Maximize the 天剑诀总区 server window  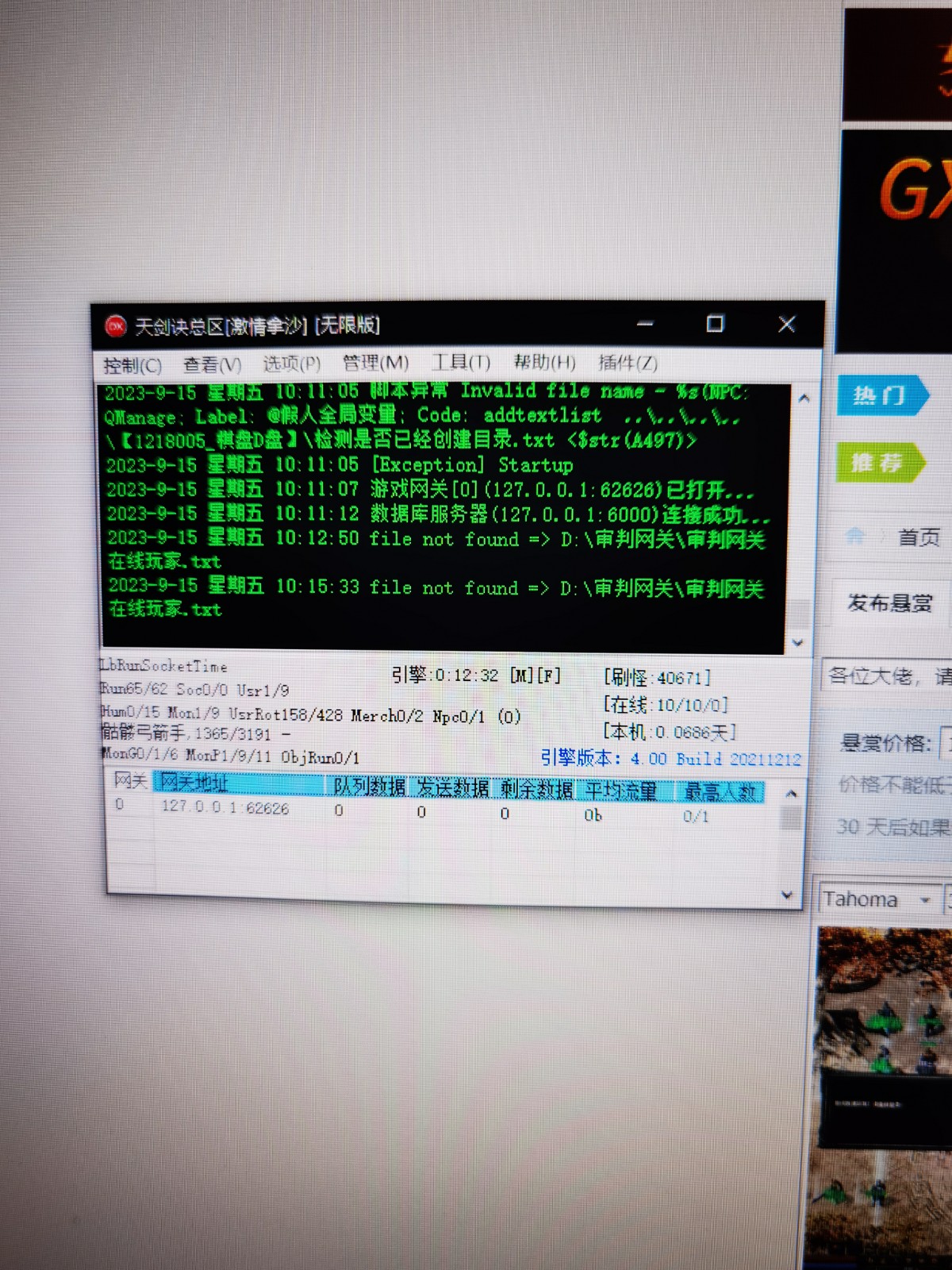[x=715, y=324]
